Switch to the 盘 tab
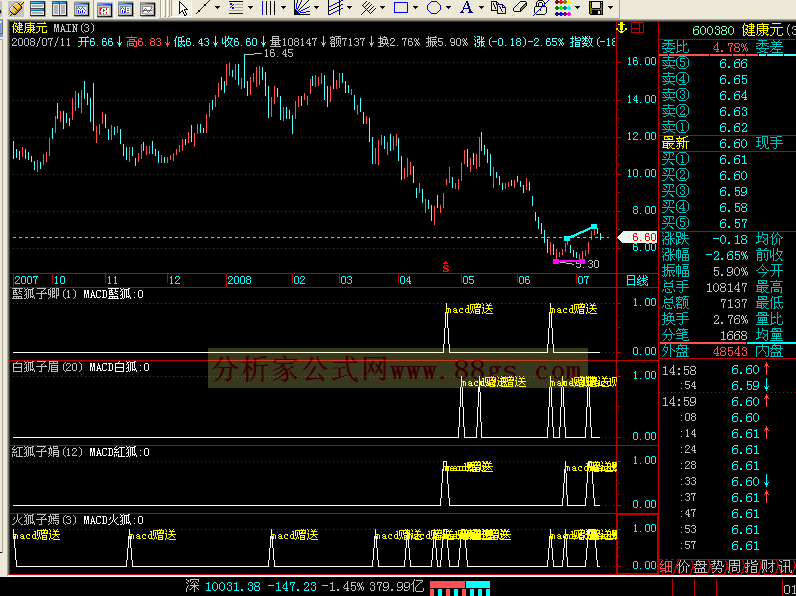Image resolution: width=796 pixels, height=596 pixels. click(x=701, y=567)
